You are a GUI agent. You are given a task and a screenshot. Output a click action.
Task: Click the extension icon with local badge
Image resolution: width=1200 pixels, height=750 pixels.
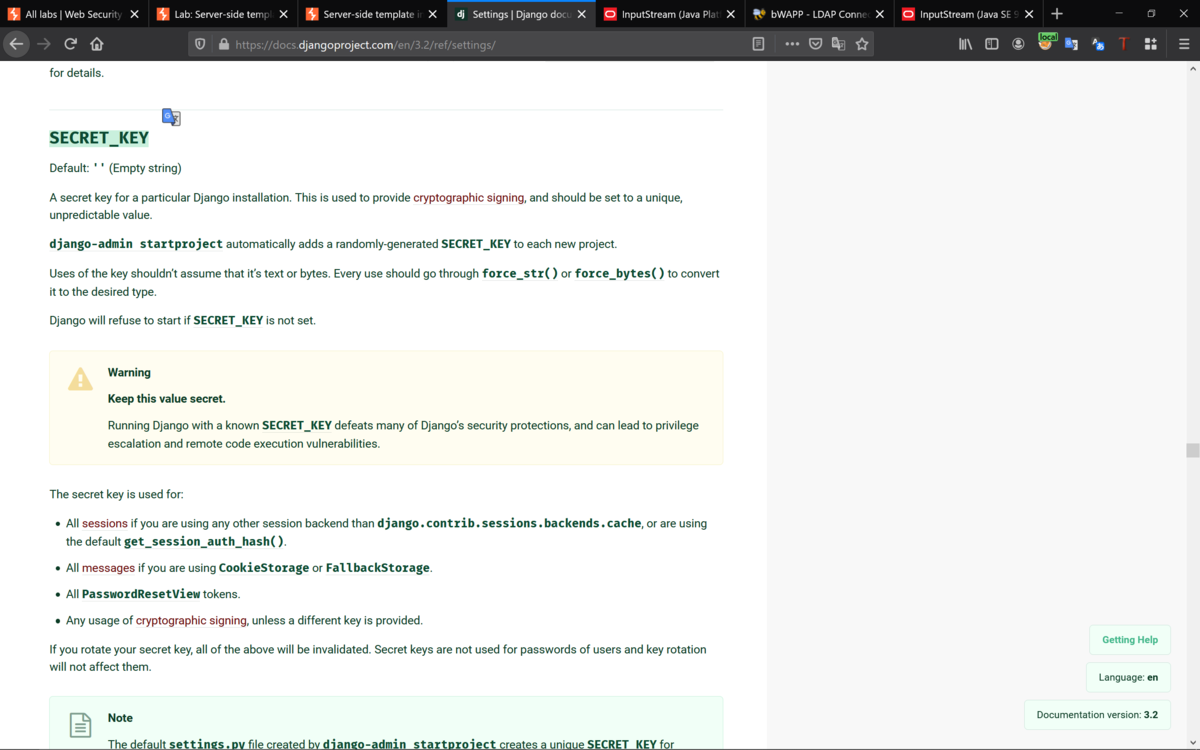[x=1046, y=43]
